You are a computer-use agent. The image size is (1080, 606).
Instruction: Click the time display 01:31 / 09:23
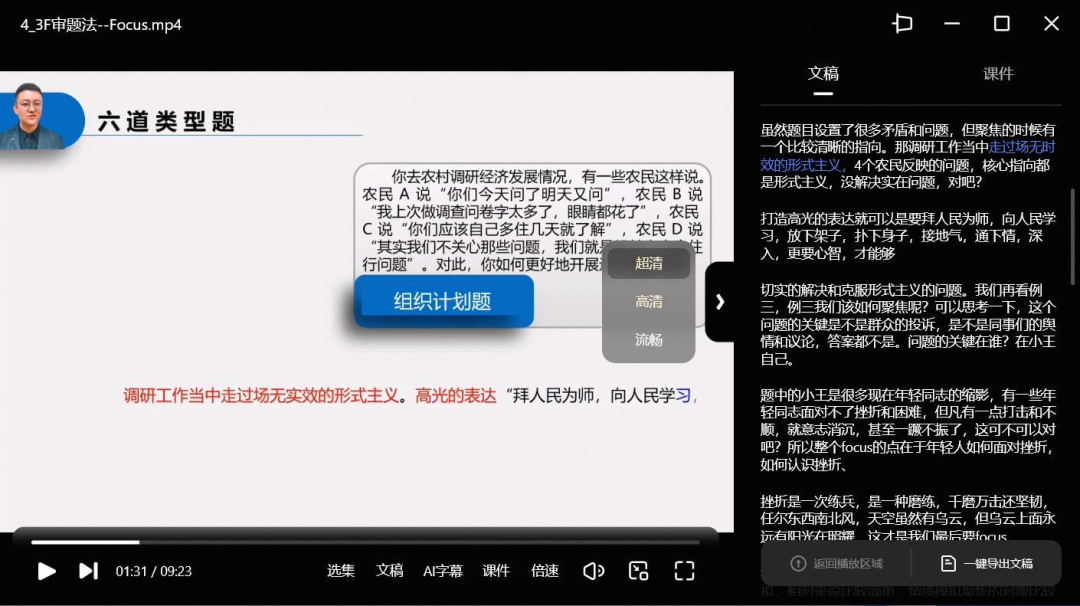click(x=154, y=571)
